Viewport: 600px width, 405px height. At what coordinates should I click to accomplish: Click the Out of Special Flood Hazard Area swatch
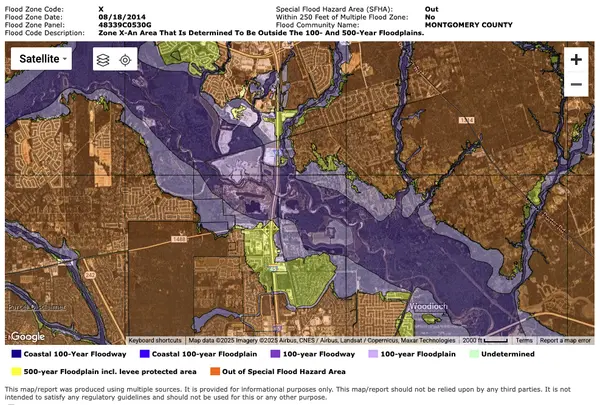[x=215, y=371]
